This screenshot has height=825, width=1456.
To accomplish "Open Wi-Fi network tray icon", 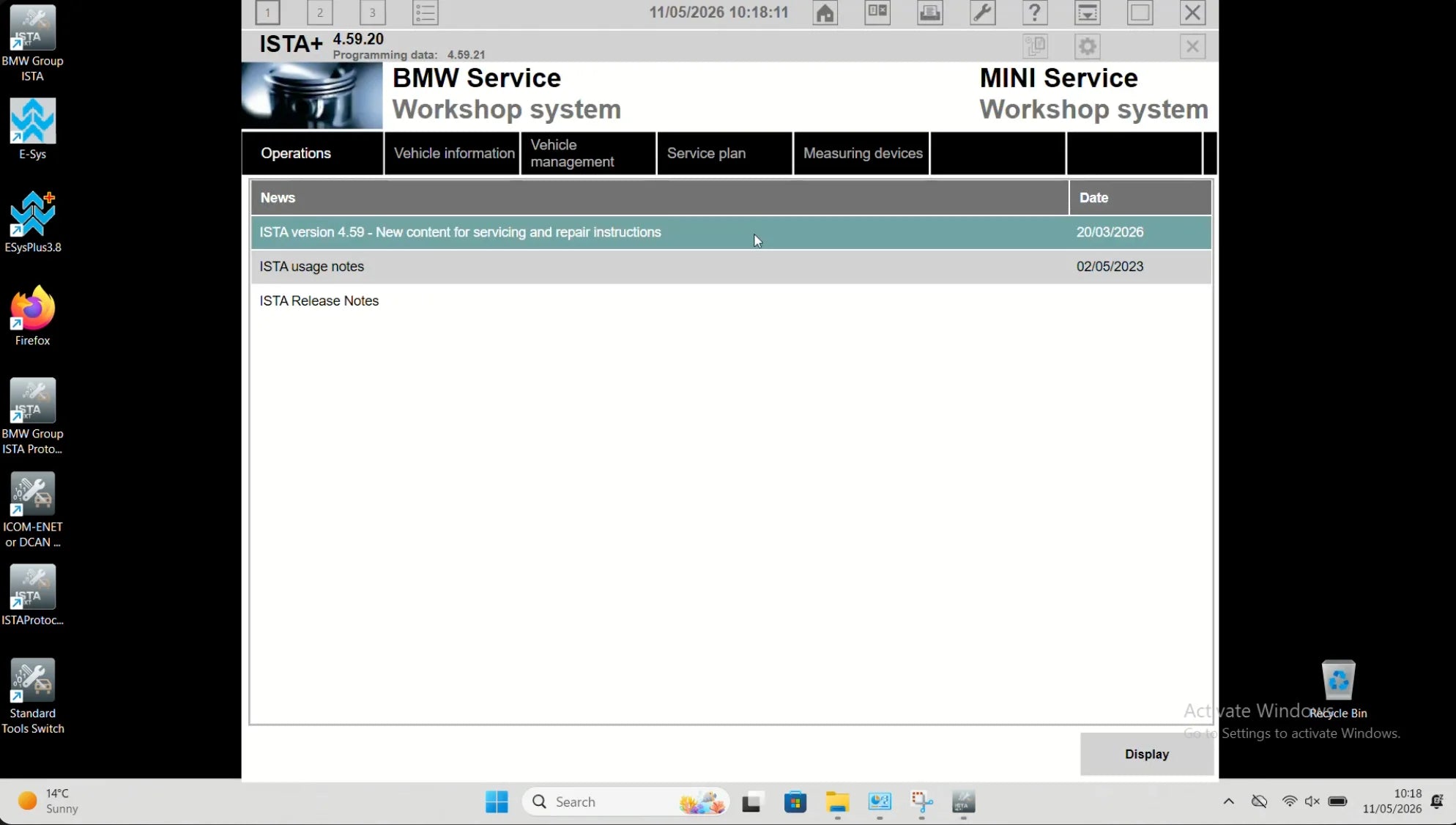I will pyautogui.click(x=1289, y=802).
